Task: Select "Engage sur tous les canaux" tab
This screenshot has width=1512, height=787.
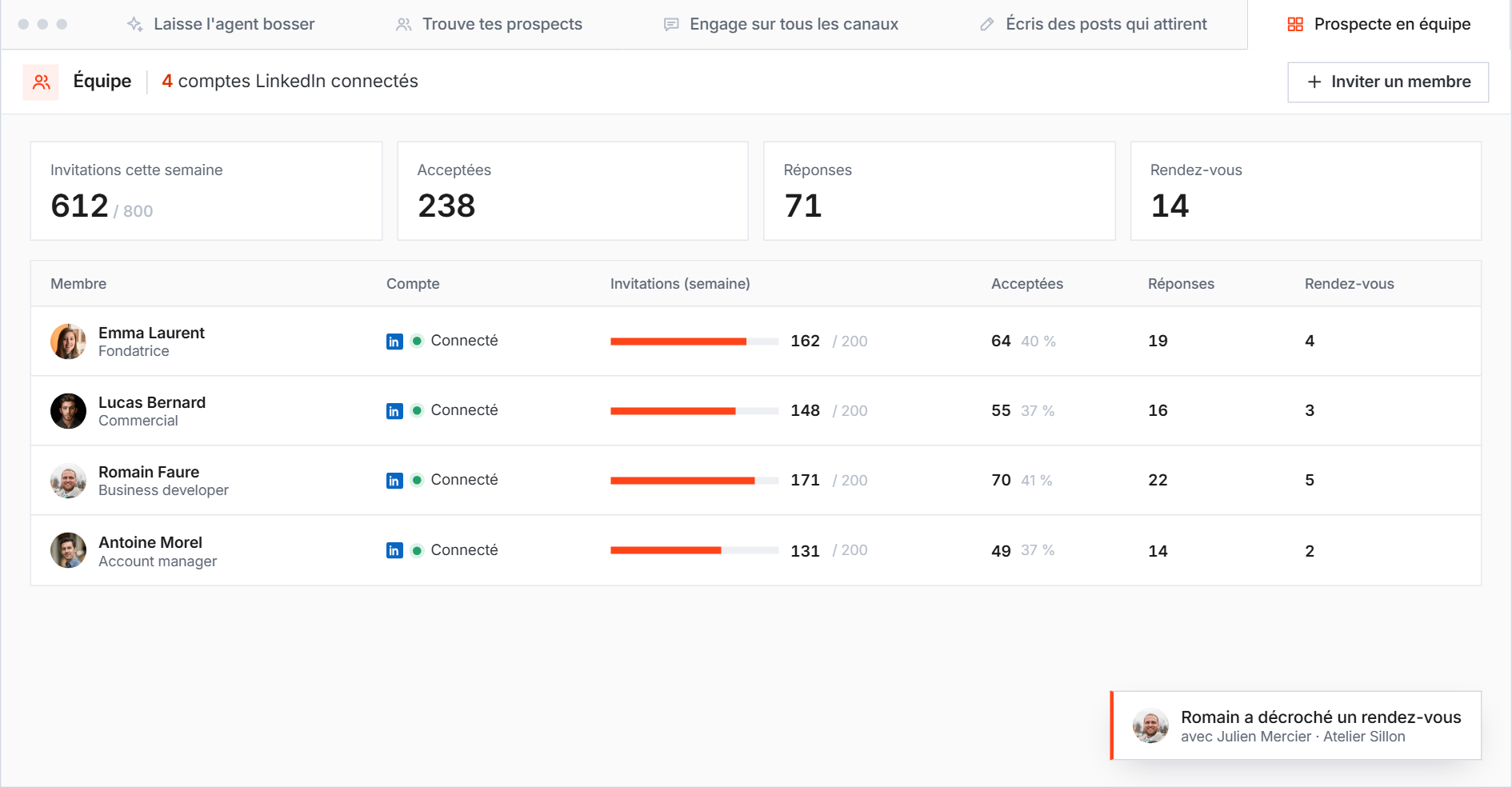Action: (781, 24)
